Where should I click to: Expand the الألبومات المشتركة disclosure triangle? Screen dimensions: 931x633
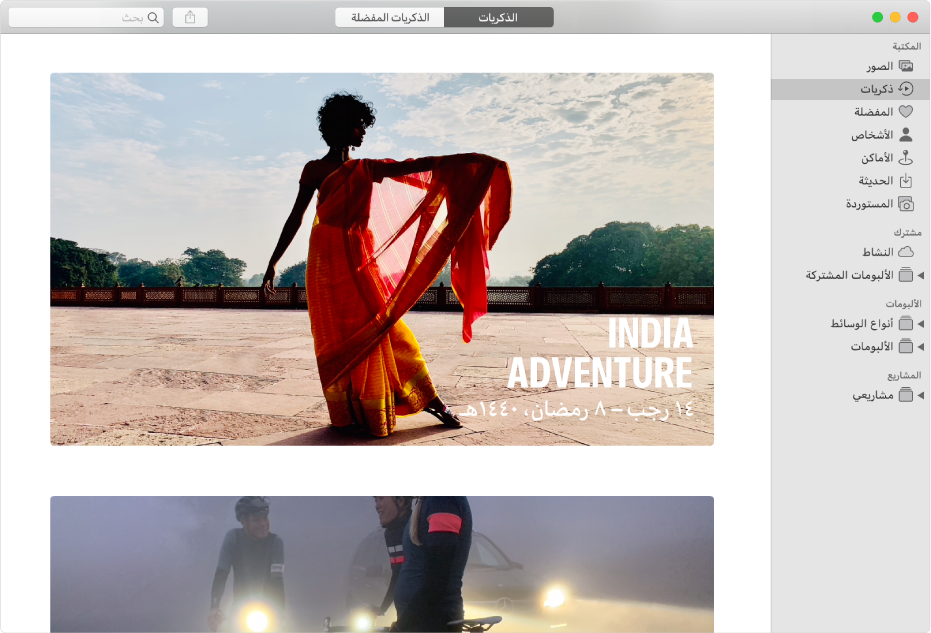921,275
